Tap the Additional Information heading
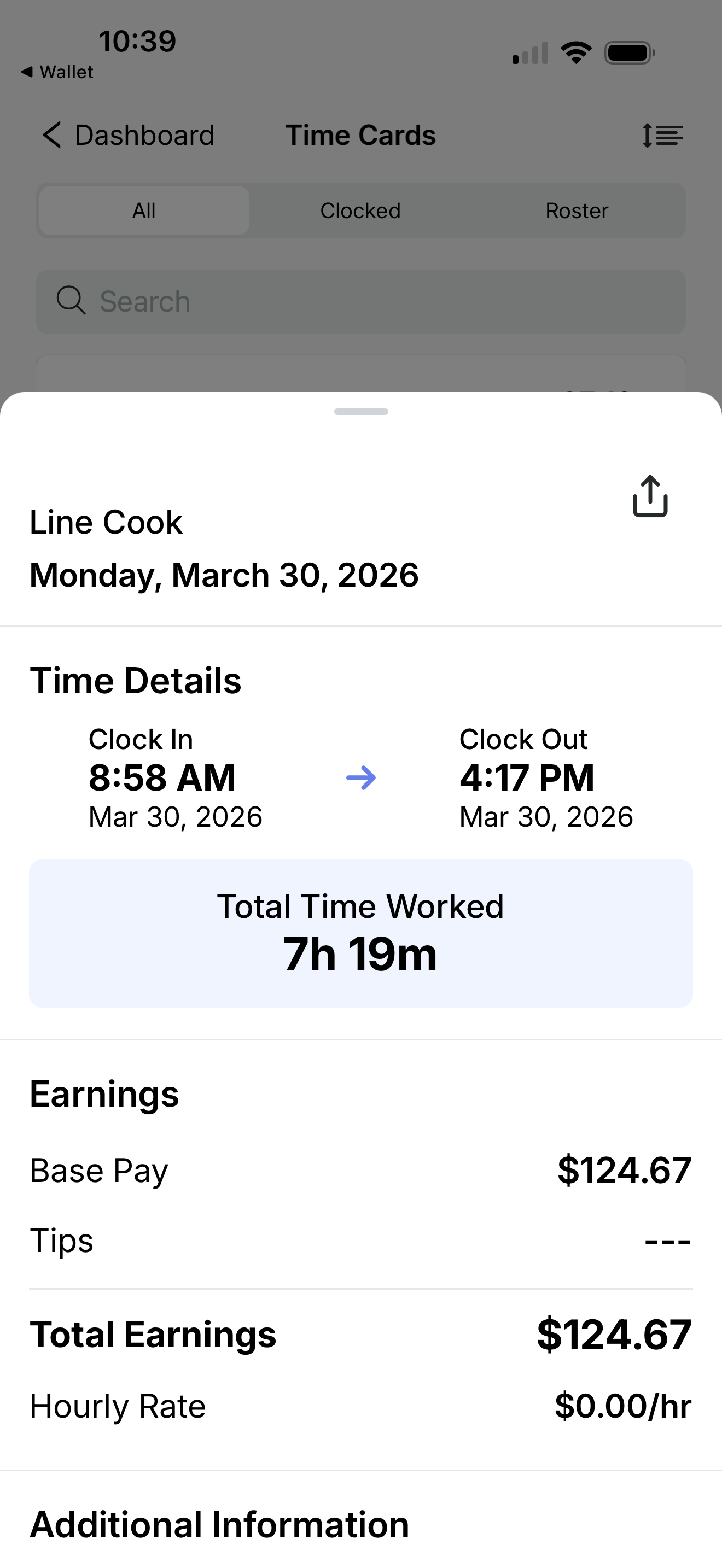Screen dimensions: 722x1568 219,1524
